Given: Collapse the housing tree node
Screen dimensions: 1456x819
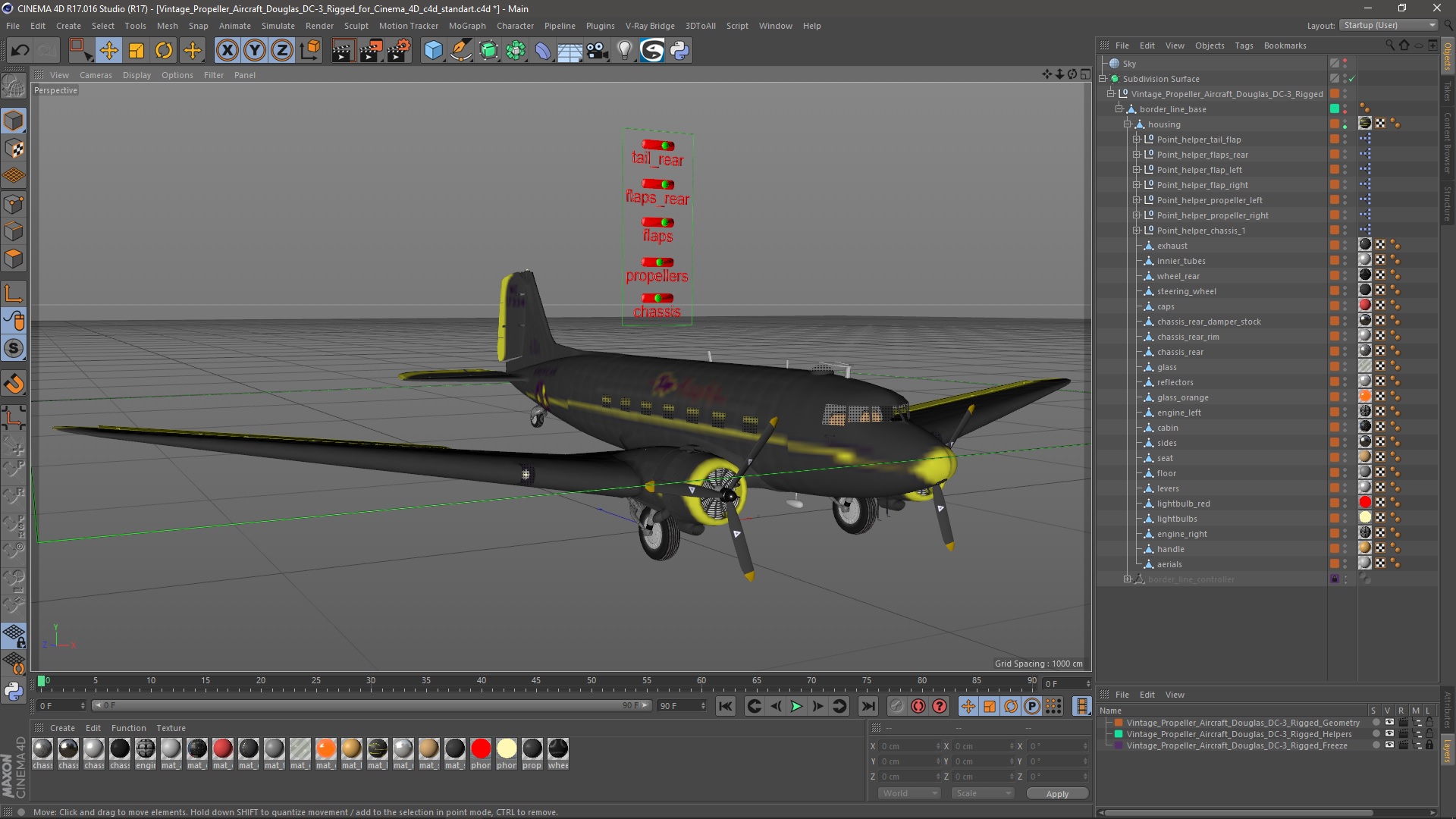Looking at the screenshot, I should coord(1128,124).
